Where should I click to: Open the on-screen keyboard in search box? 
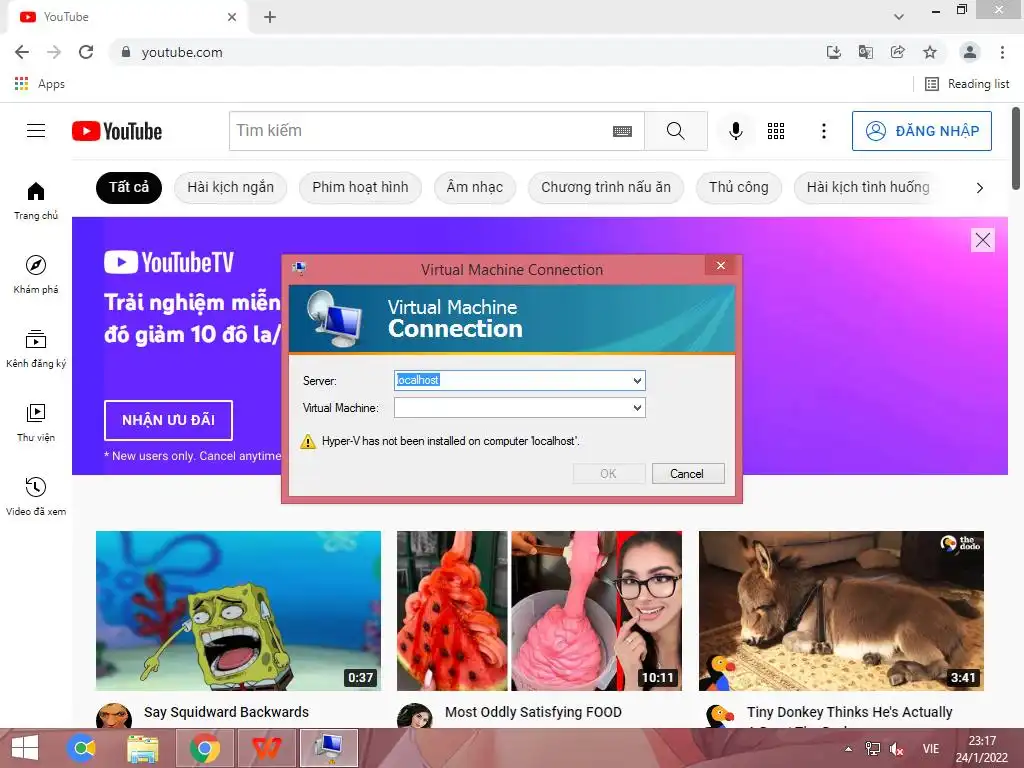click(x=622, y=131)
